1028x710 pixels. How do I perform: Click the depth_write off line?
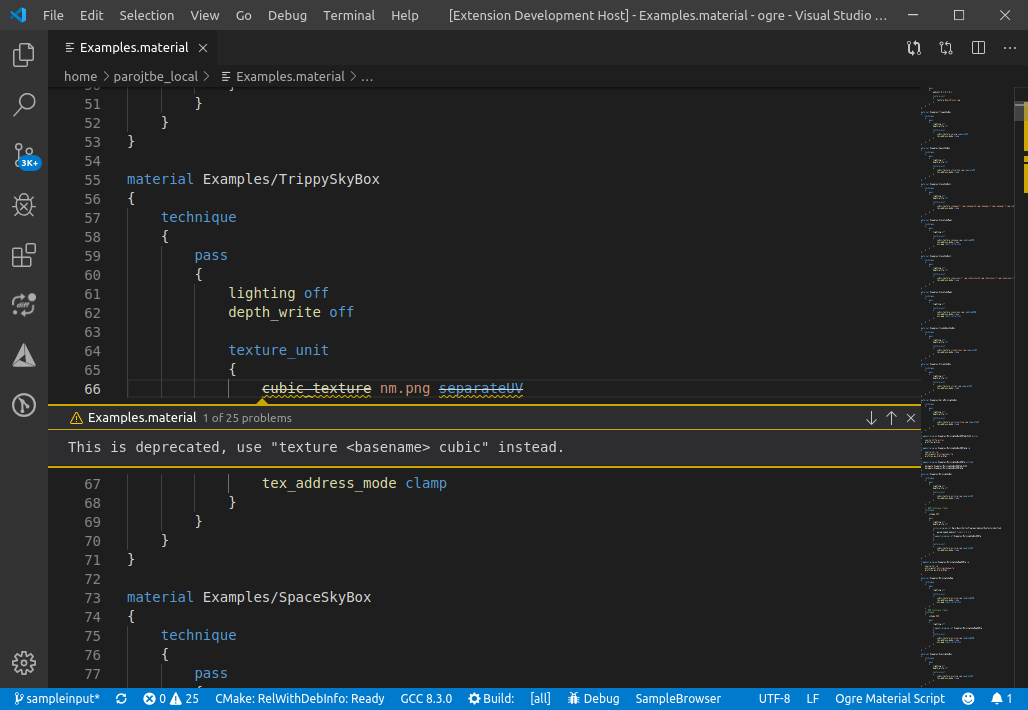point(290,312)
